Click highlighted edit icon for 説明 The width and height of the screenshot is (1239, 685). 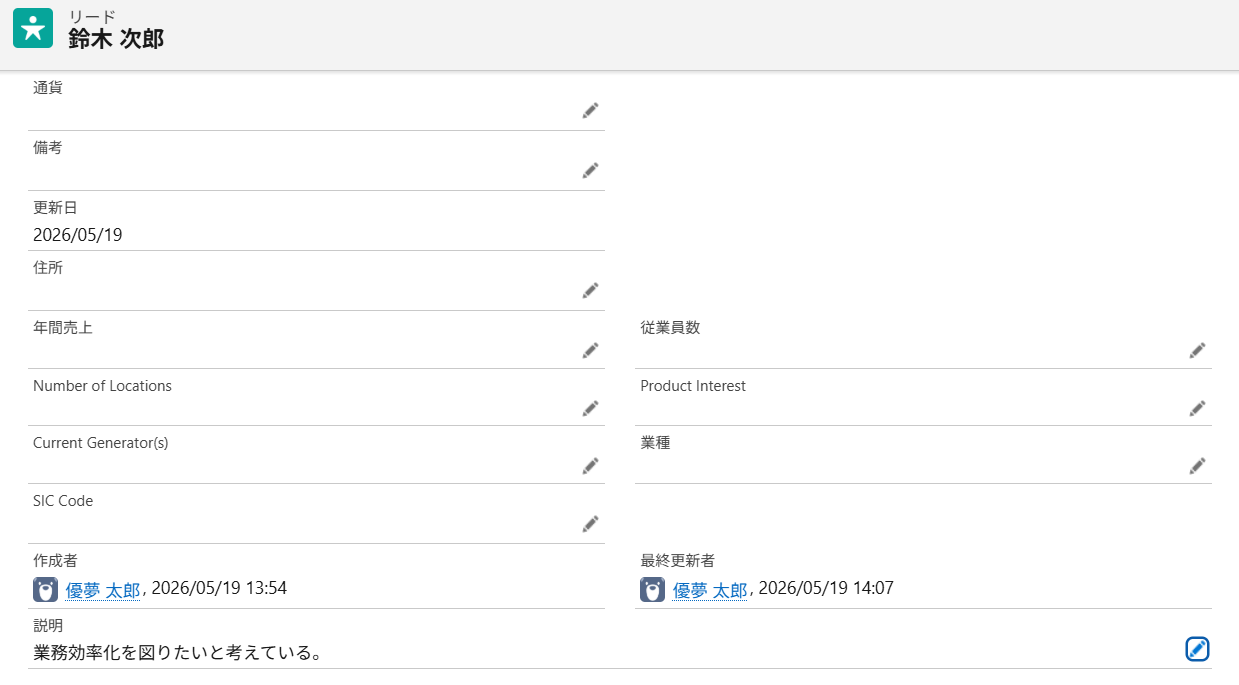[1197, 649]
